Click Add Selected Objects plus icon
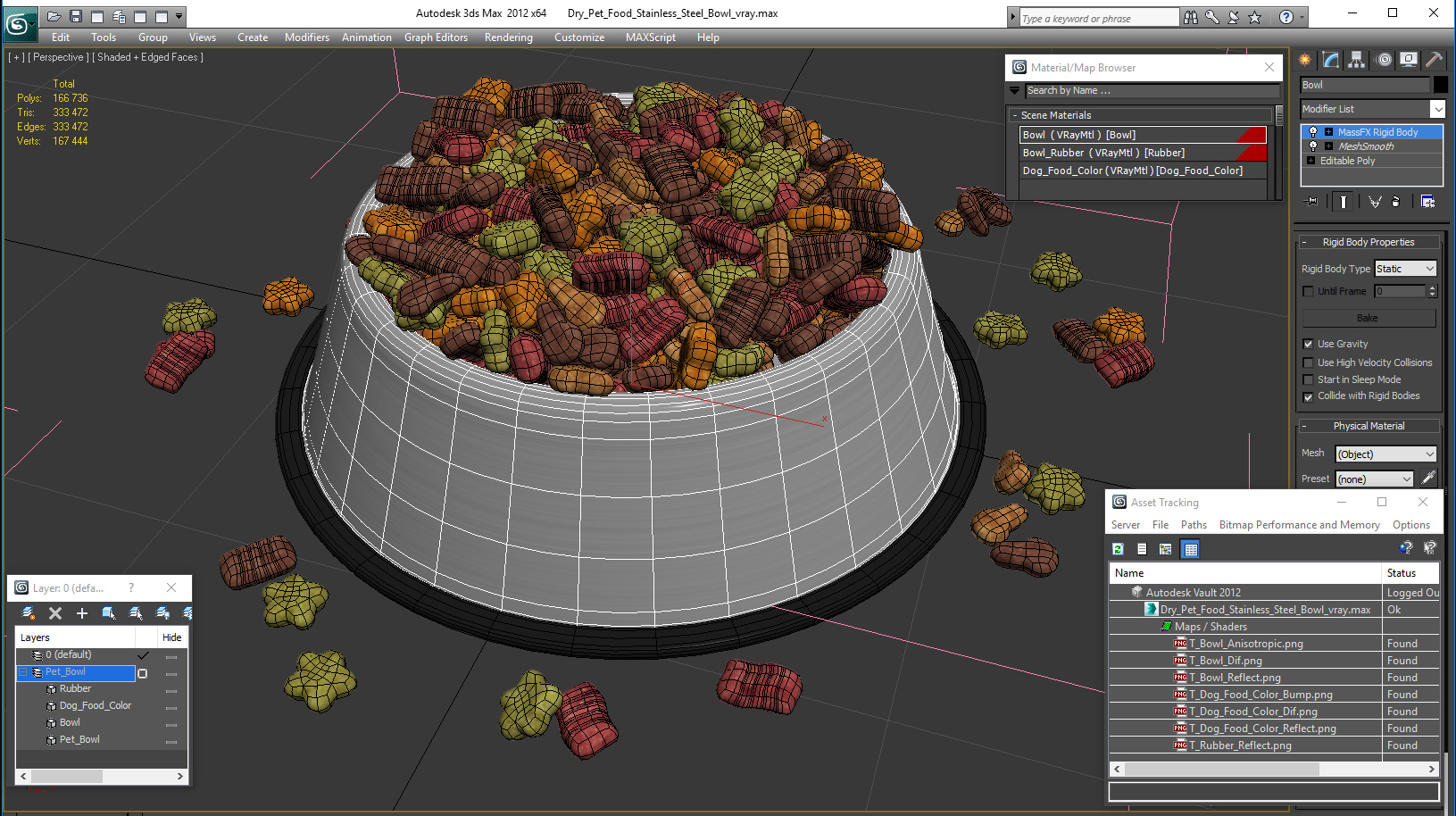This screenshot has width=1456, height=816. (82, 613)
